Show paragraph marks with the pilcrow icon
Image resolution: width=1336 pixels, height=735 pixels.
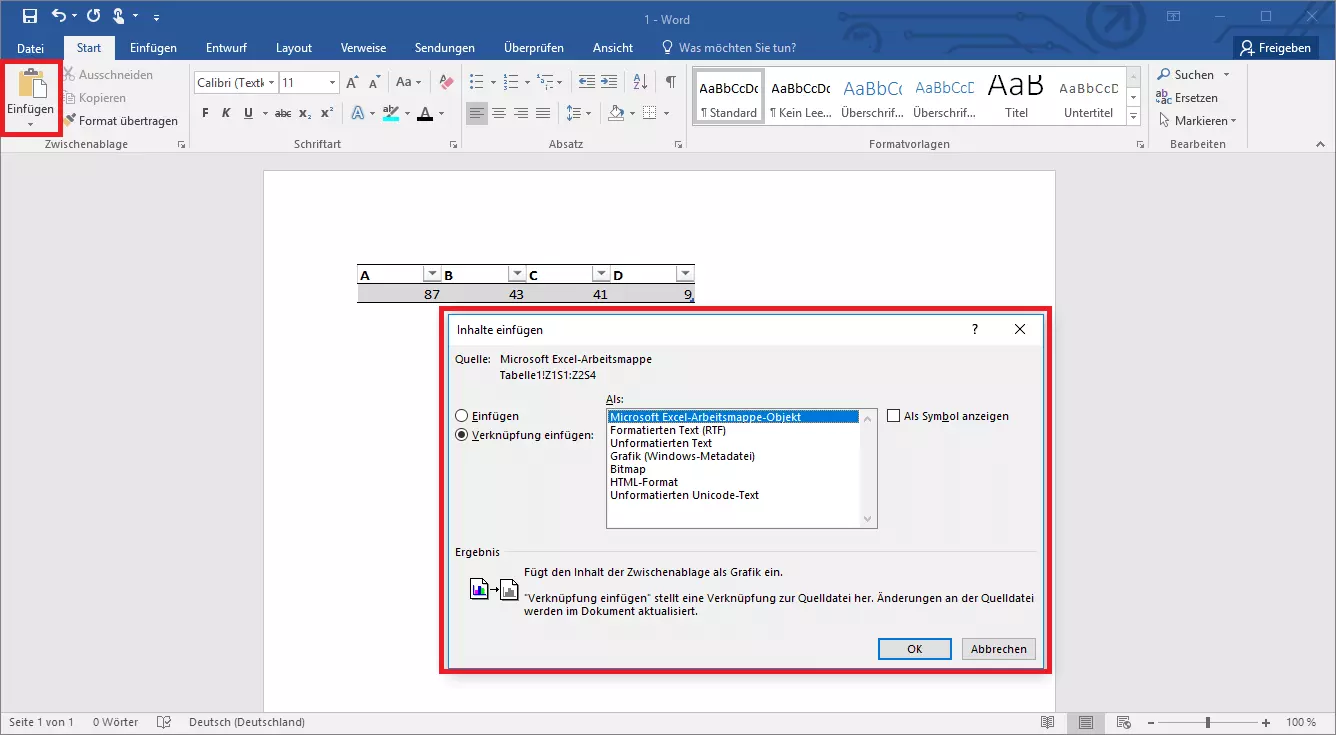[x=670, y=82]
